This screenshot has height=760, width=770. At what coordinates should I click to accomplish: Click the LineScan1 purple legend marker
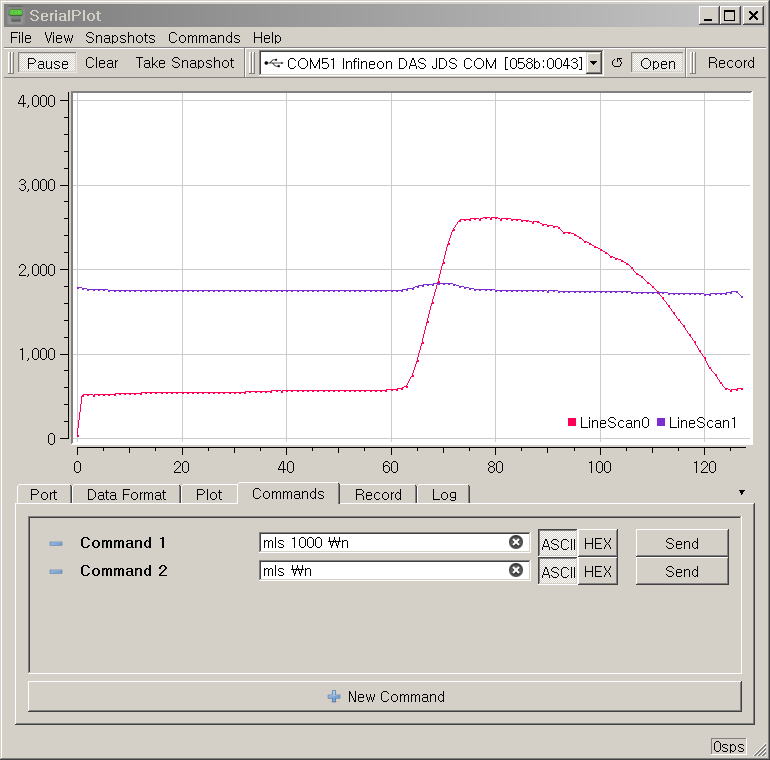(x=661, y=422)
